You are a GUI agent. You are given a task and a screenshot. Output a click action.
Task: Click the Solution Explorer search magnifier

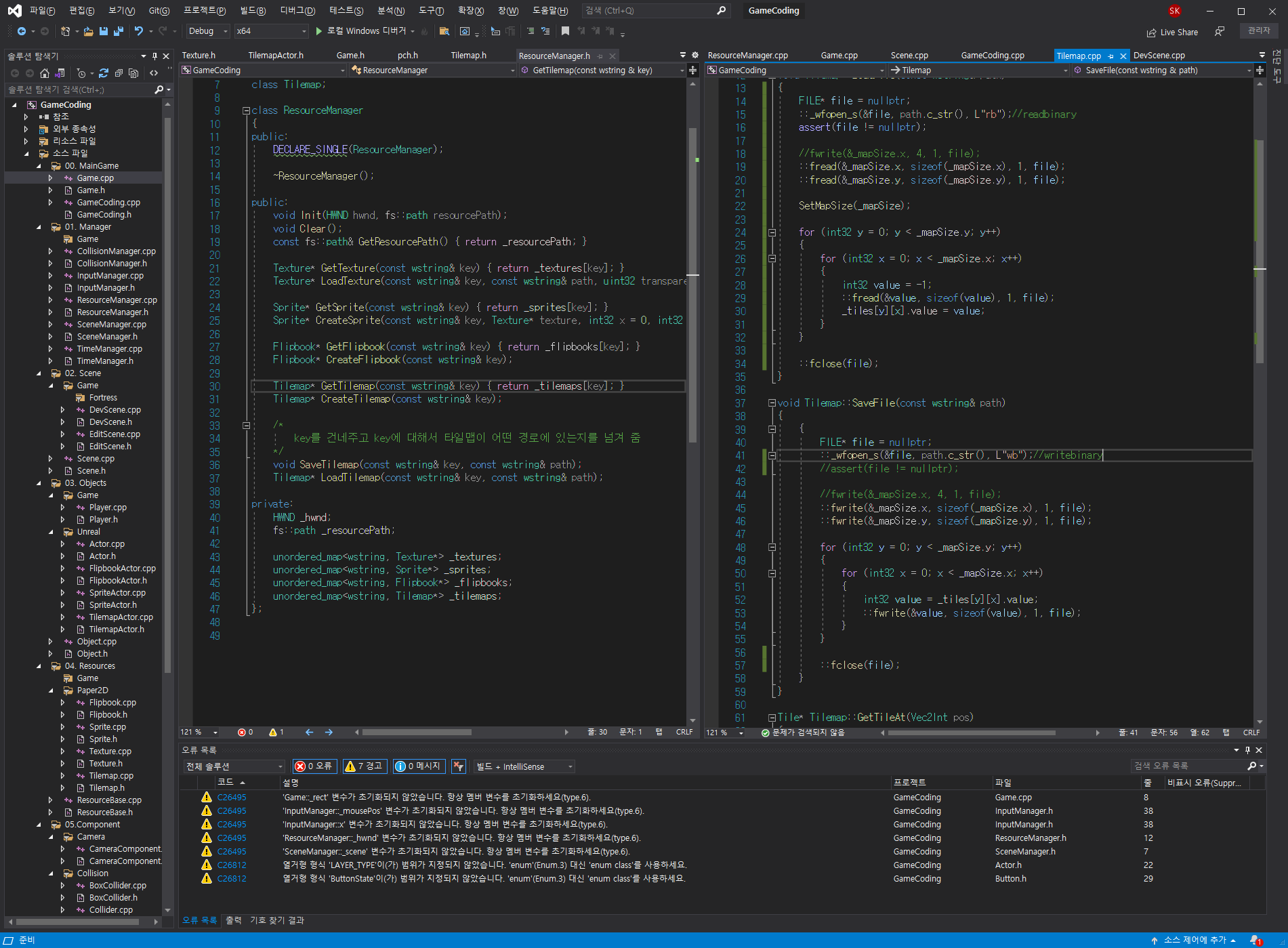pos(159,89)
